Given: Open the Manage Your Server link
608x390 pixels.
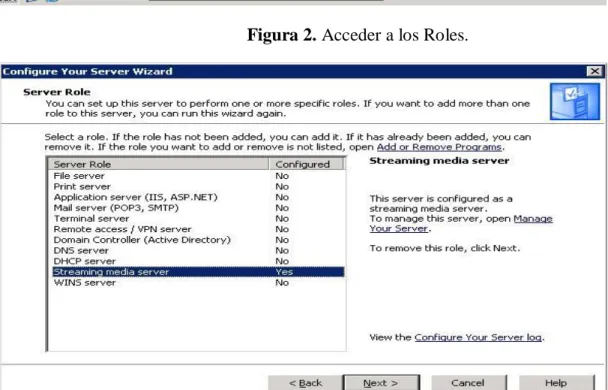Looking at the screenshot, I should tap(461, 224).
